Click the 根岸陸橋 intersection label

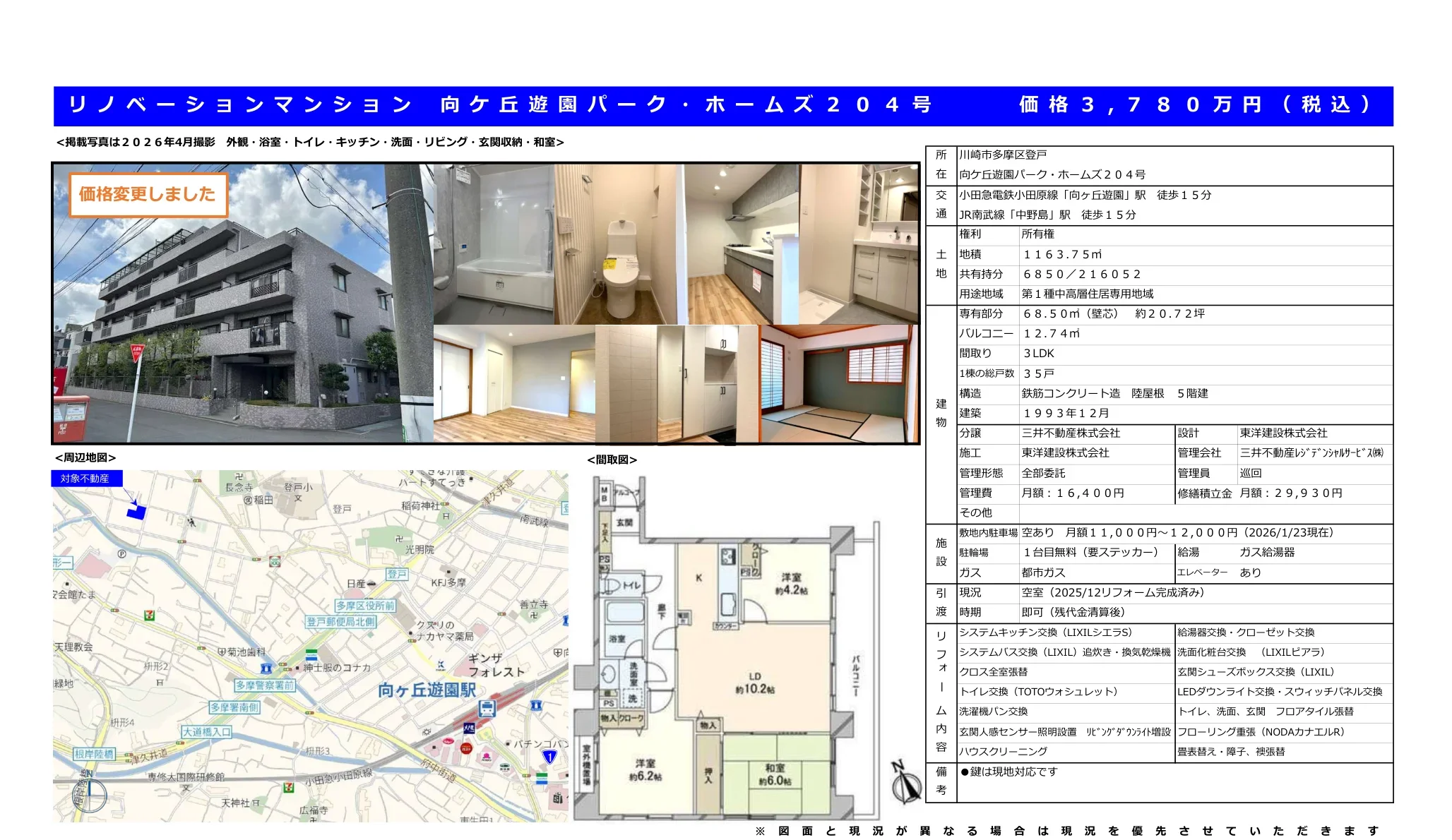[x=95, y=754]
